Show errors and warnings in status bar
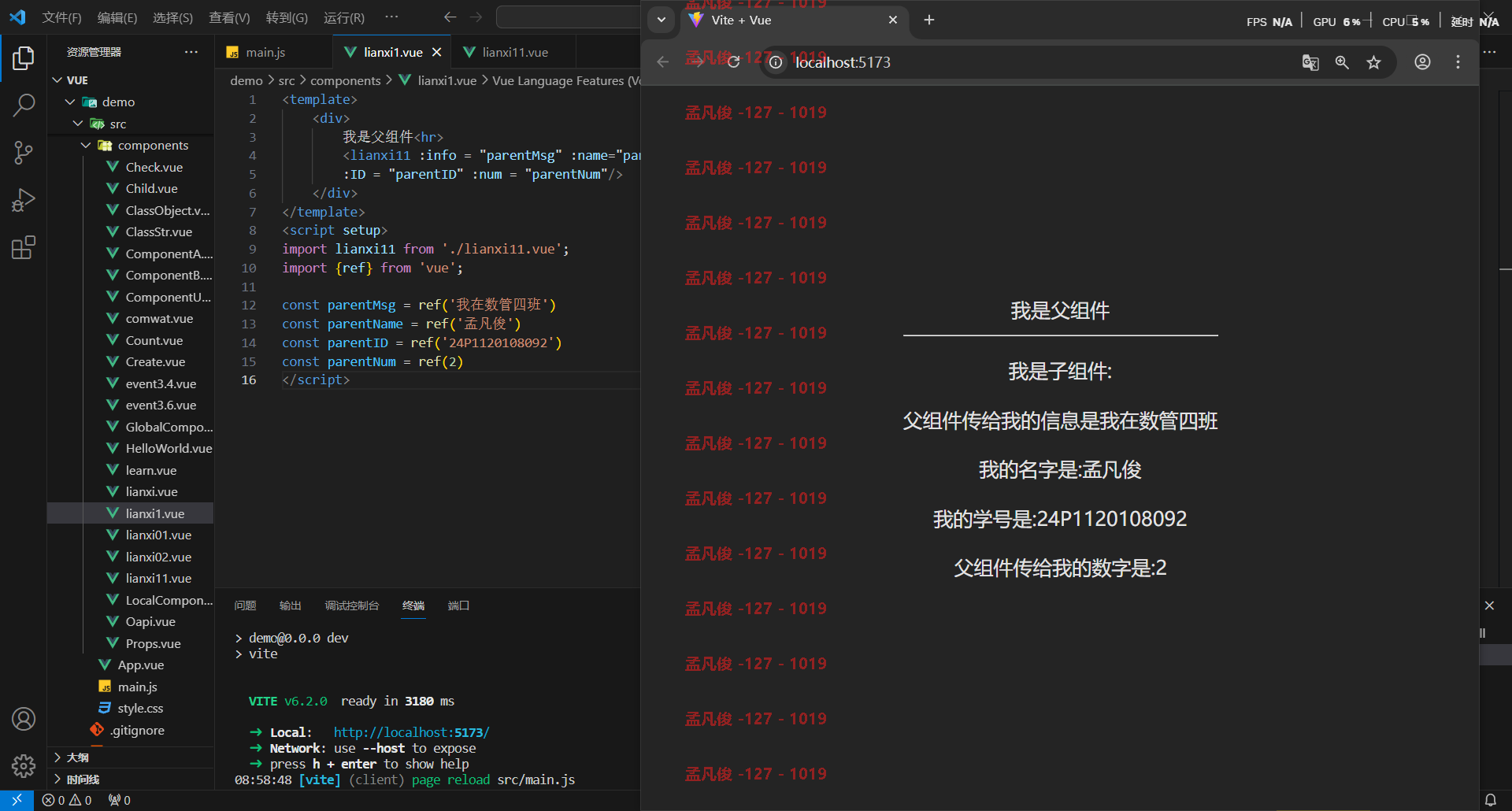The image size is (1512, 811). coord(67,800)
